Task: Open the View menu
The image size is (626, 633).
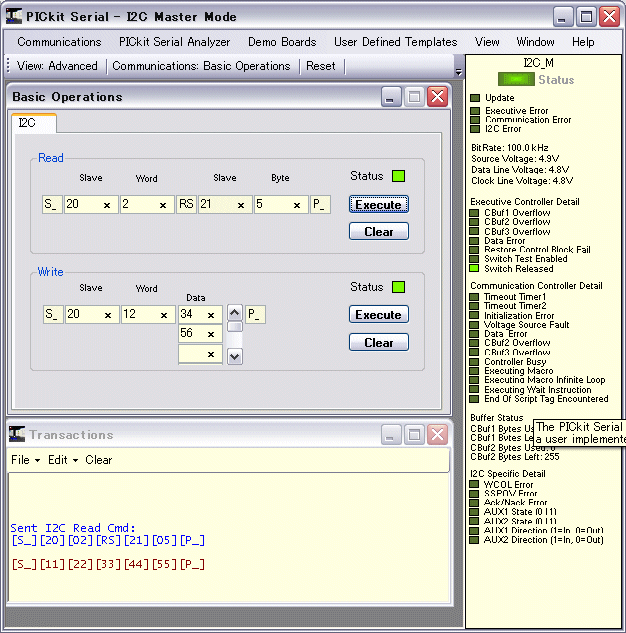Action: point(487,42)
